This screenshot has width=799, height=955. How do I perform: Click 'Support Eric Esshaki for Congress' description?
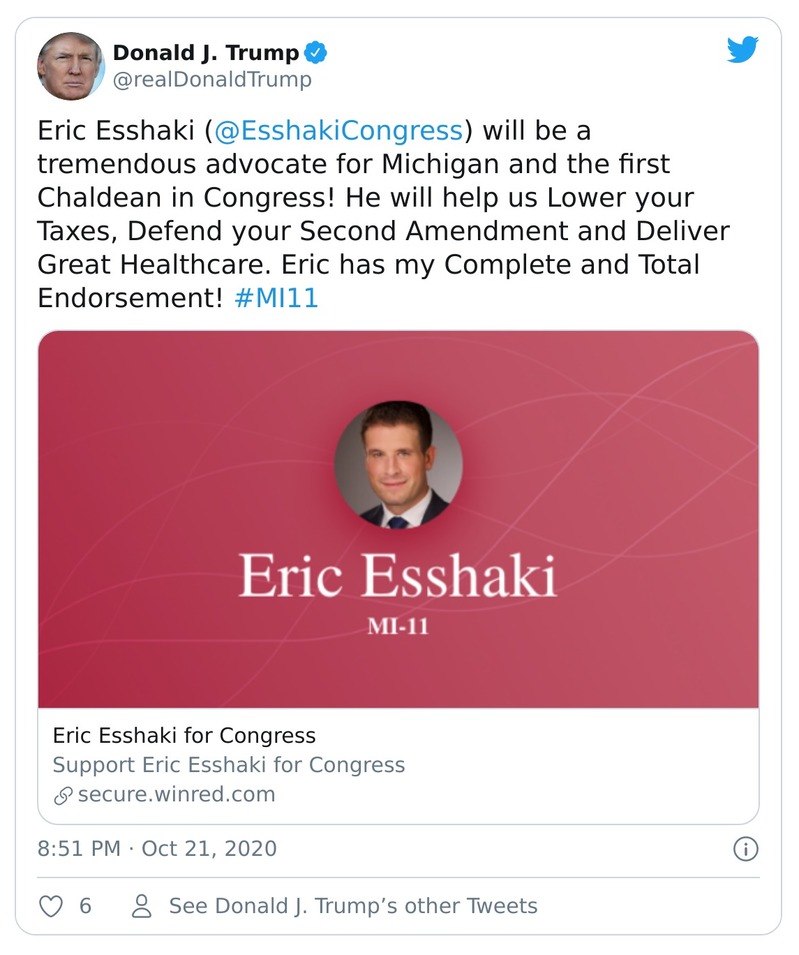(x=229, y=765)
